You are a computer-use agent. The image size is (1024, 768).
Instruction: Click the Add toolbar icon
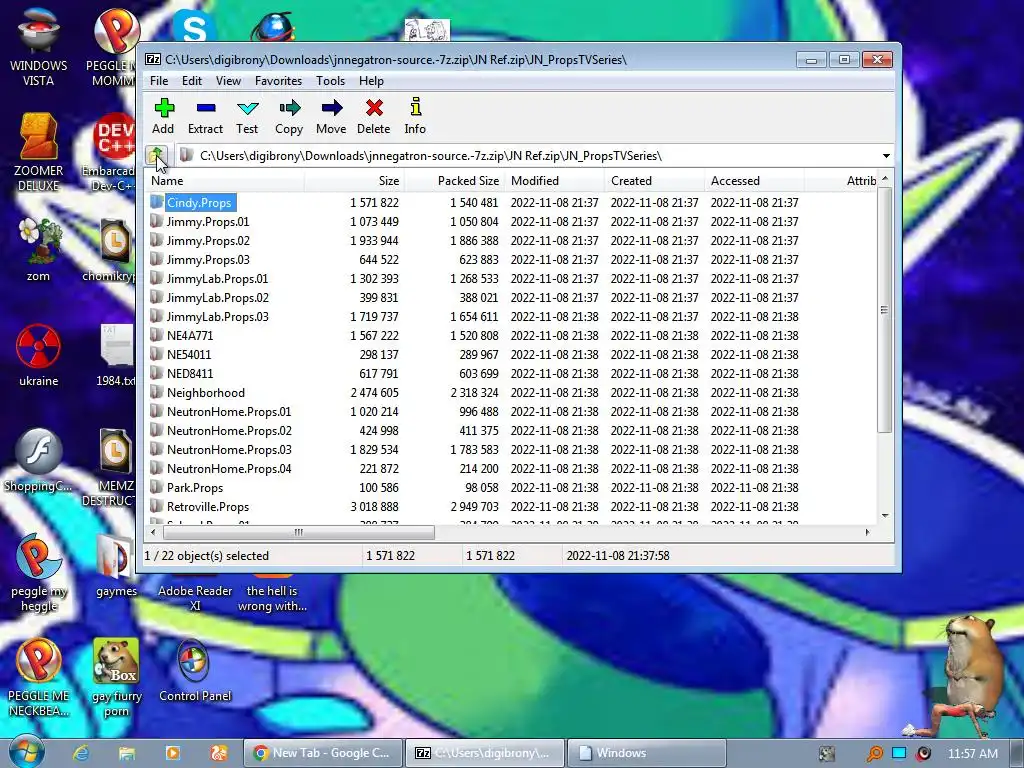click(163, 108)
